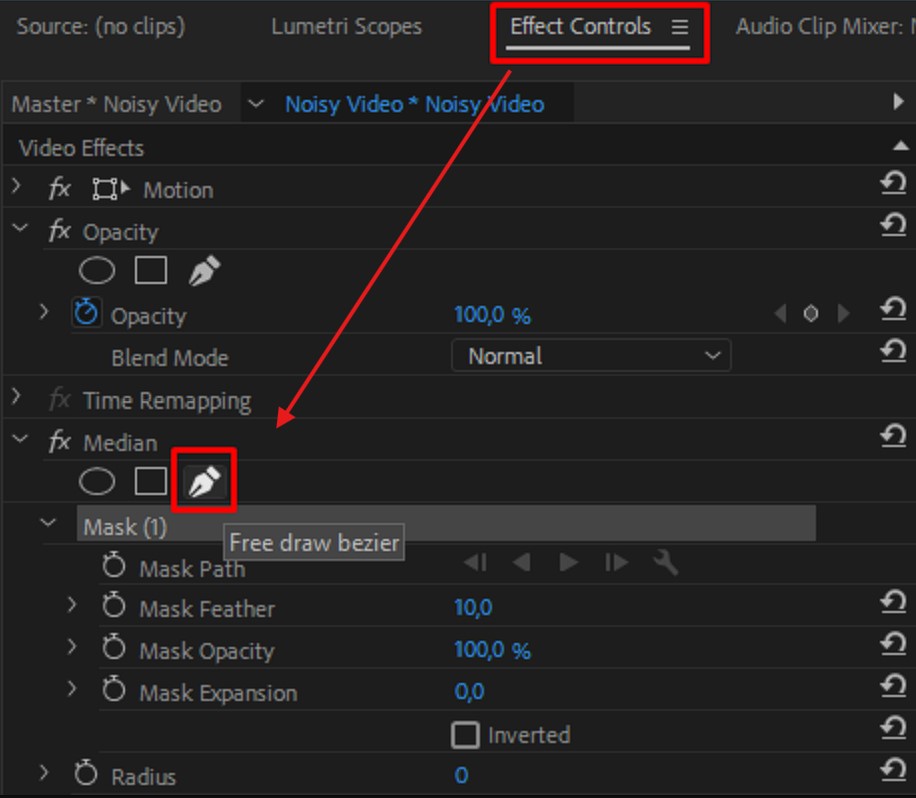Viewport: 916px width, 798px height.
Task: Toggle animation stopwatch for Mask Path
Action: click(114, 565)
